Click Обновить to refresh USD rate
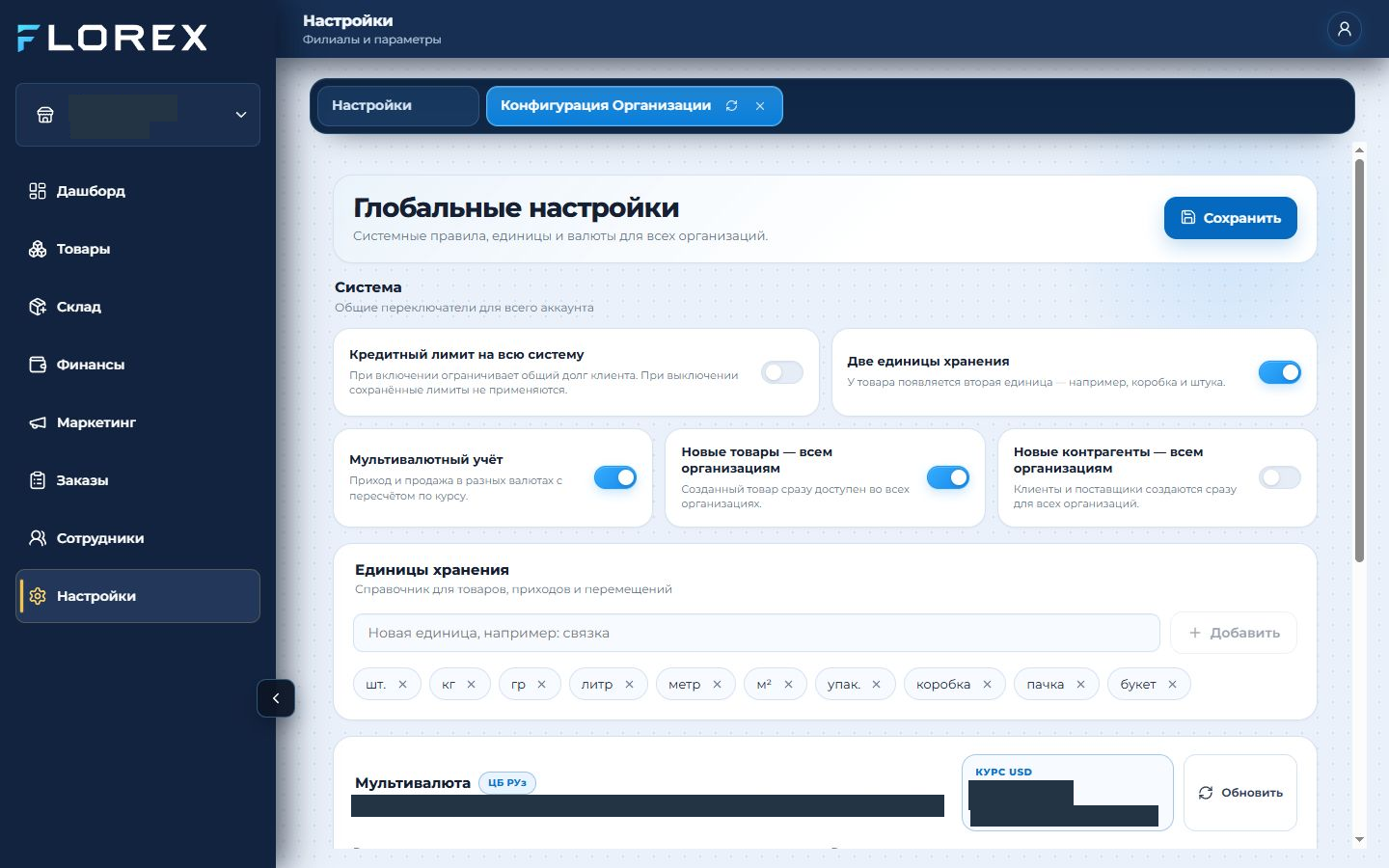1389x868 pixels. pyautogui.click(x=1239, y=793)
